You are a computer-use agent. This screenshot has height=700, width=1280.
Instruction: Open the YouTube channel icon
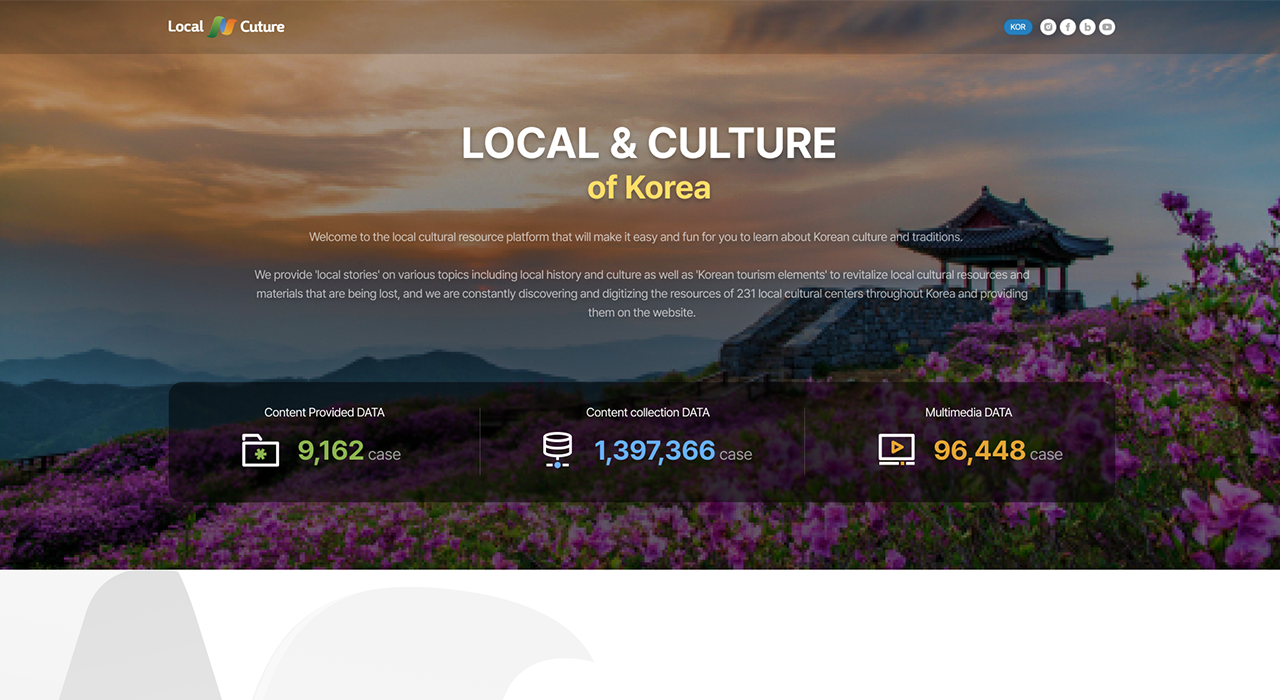(x=1107, y=27)
